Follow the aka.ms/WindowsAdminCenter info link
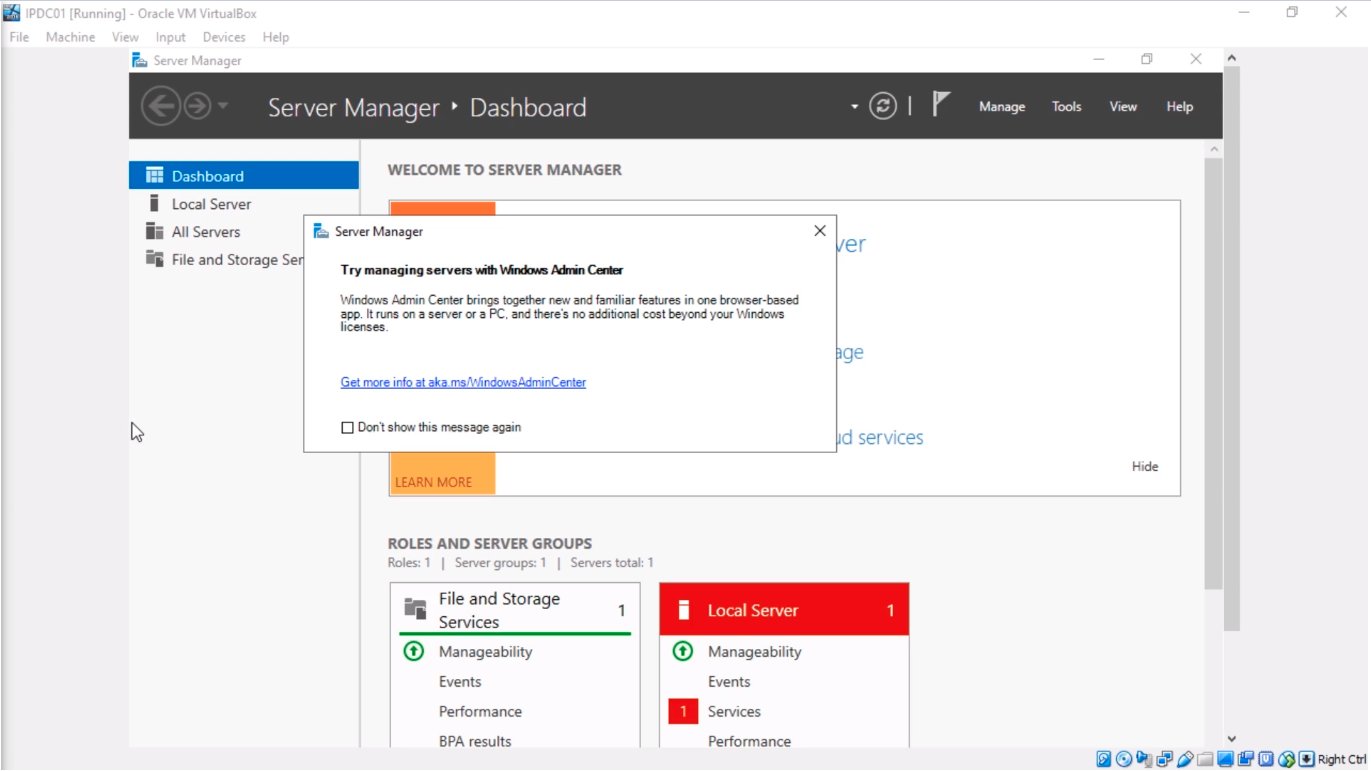This screenshot has width=1371, height=771. pyautogui.click(x=463, y=382)
